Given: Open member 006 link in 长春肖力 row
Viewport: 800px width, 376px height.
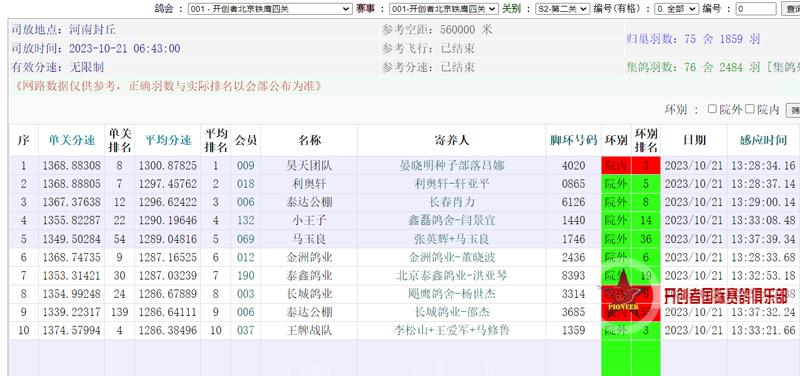Looking at the screenshot, I should [245, 202].
